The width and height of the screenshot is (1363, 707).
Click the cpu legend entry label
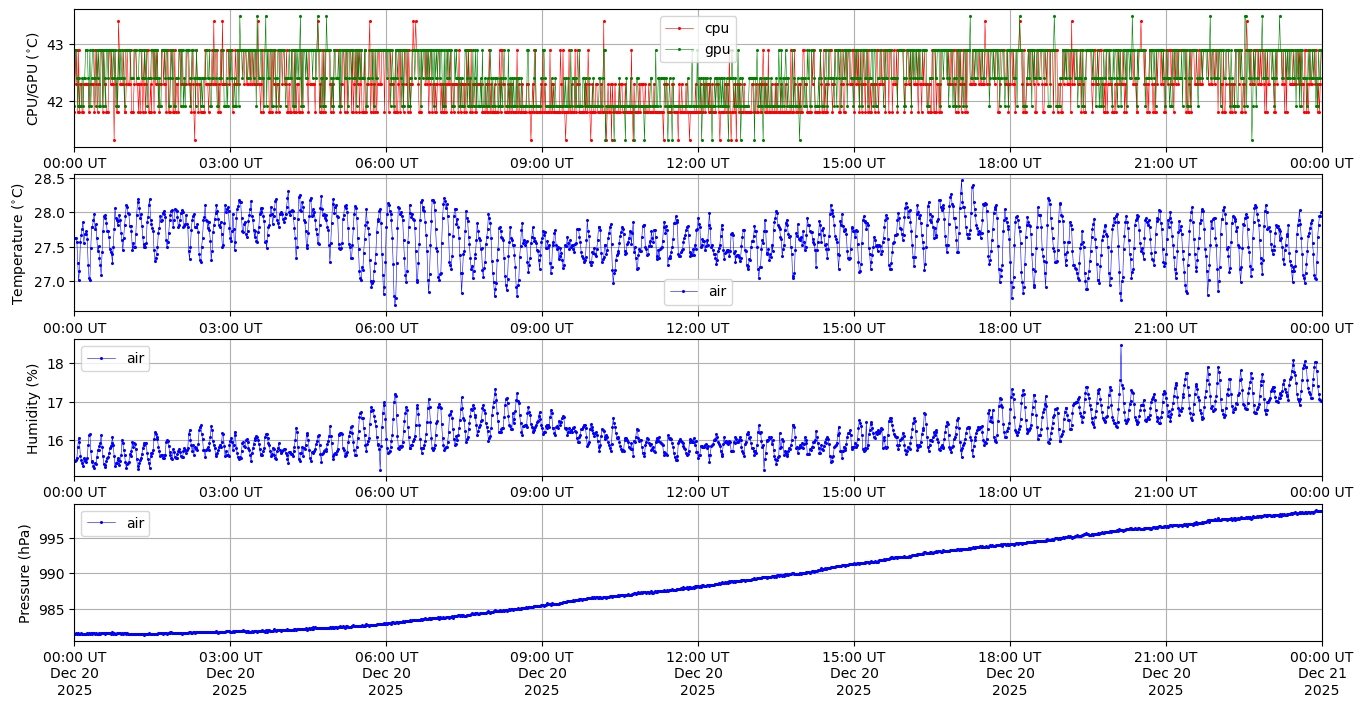(717, 28)
